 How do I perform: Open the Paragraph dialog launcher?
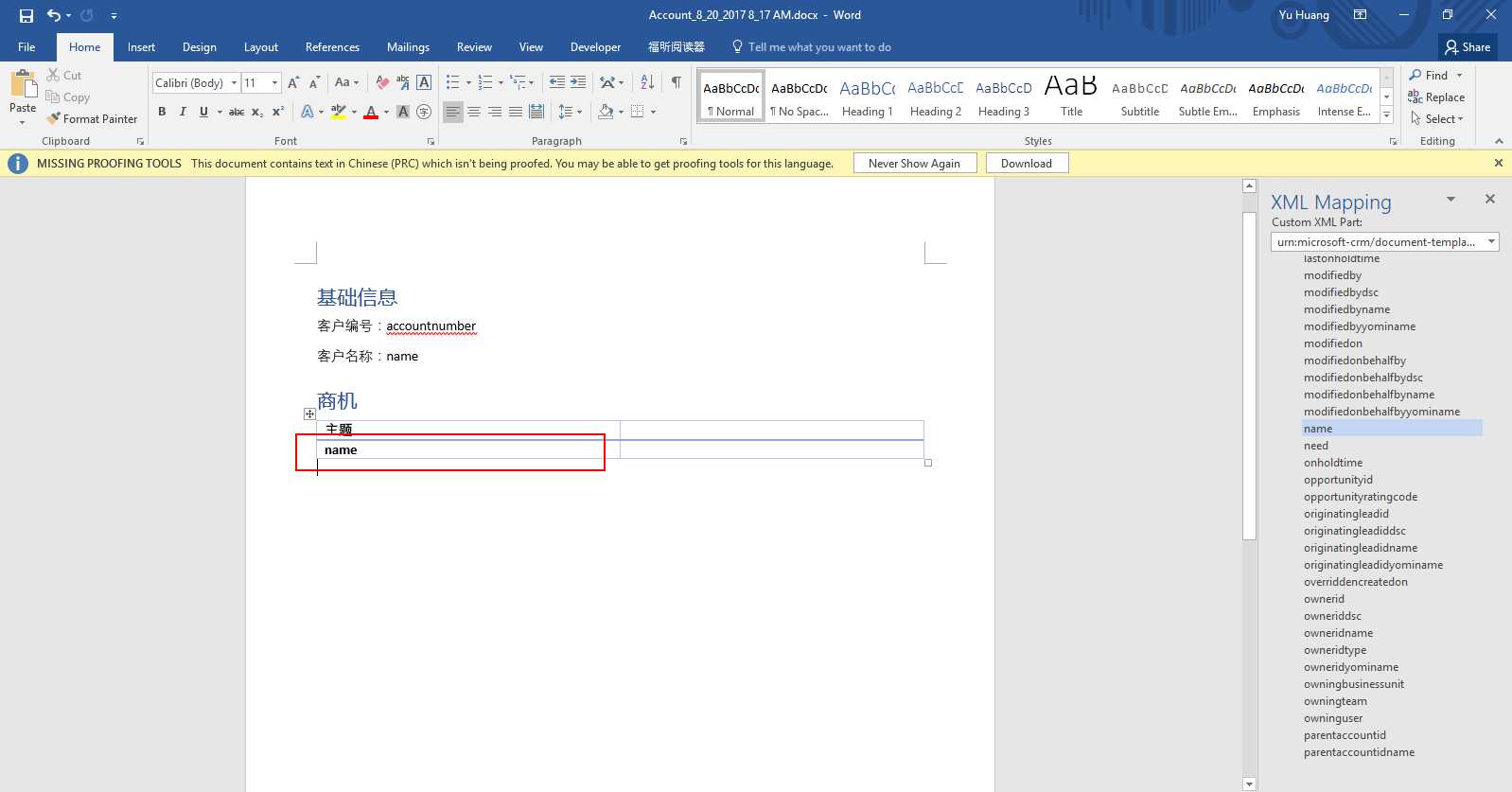tap(683, 141)
